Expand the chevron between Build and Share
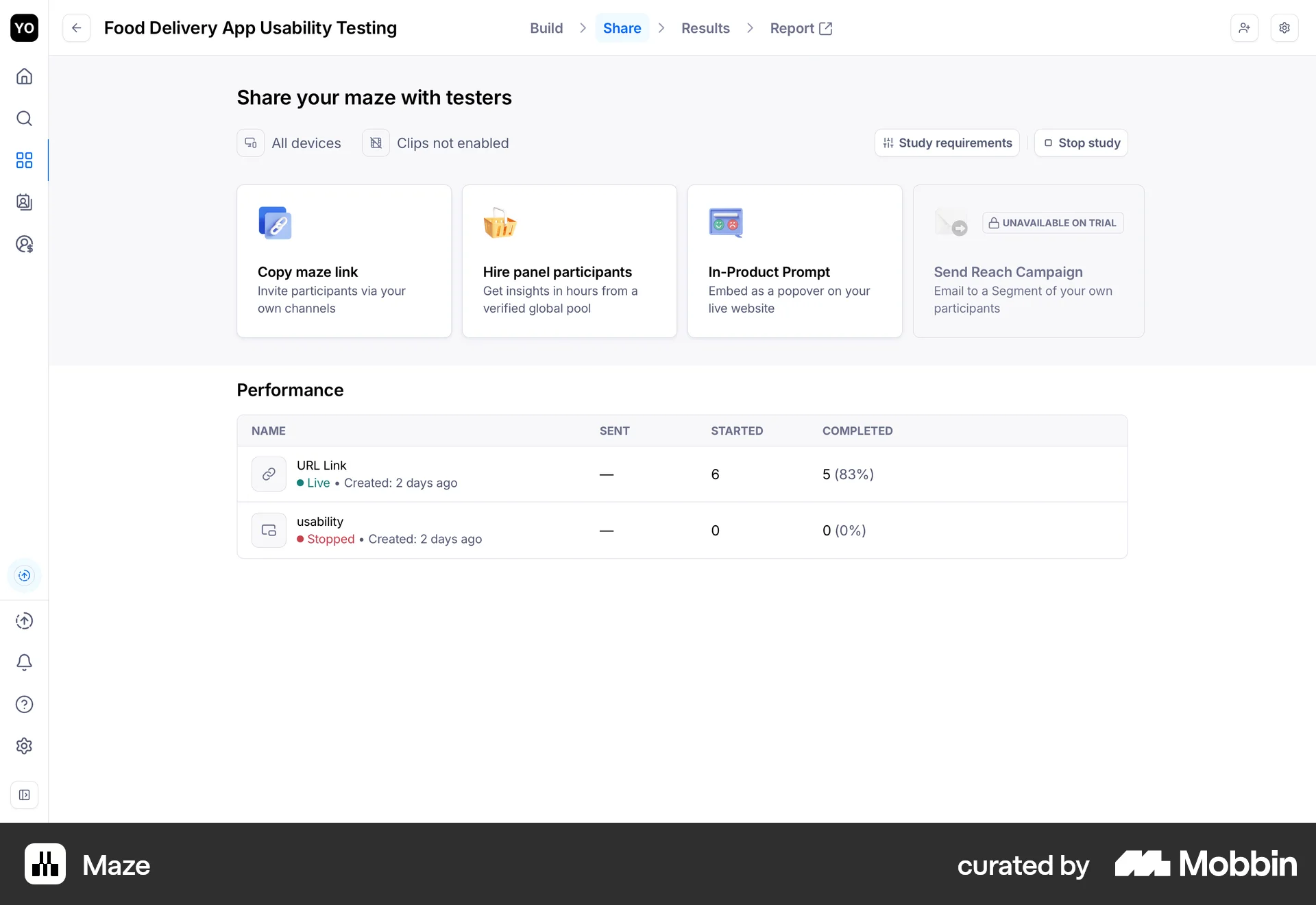 tap(583, 28)
